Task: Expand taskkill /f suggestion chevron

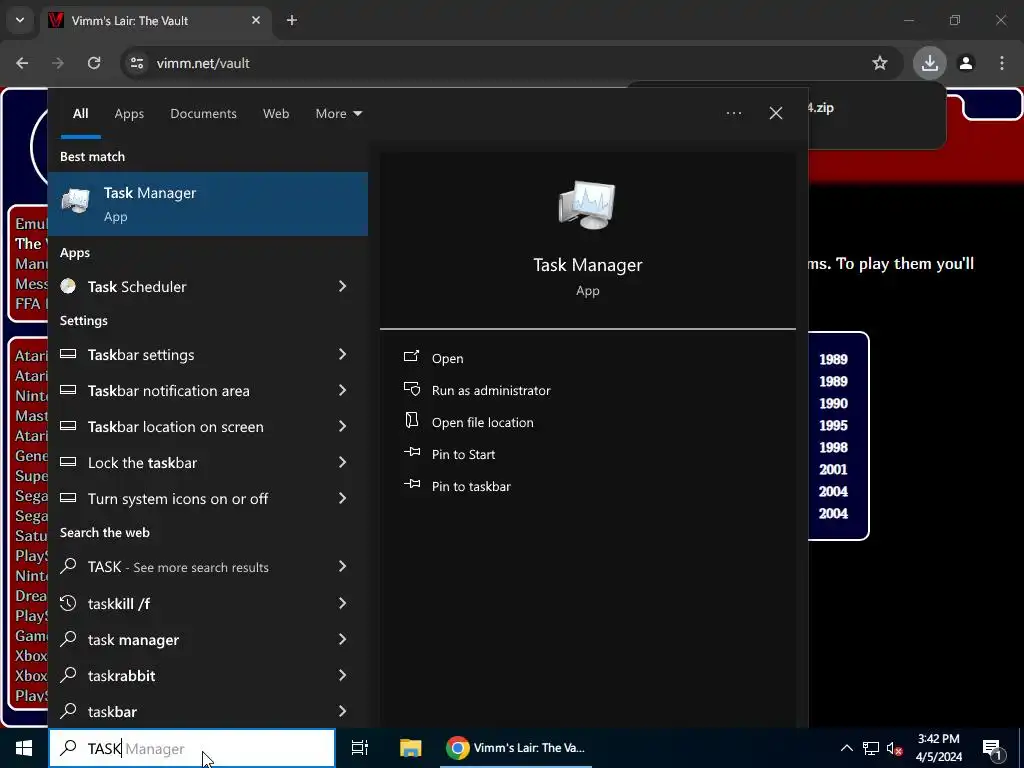Action: (342, 603)
